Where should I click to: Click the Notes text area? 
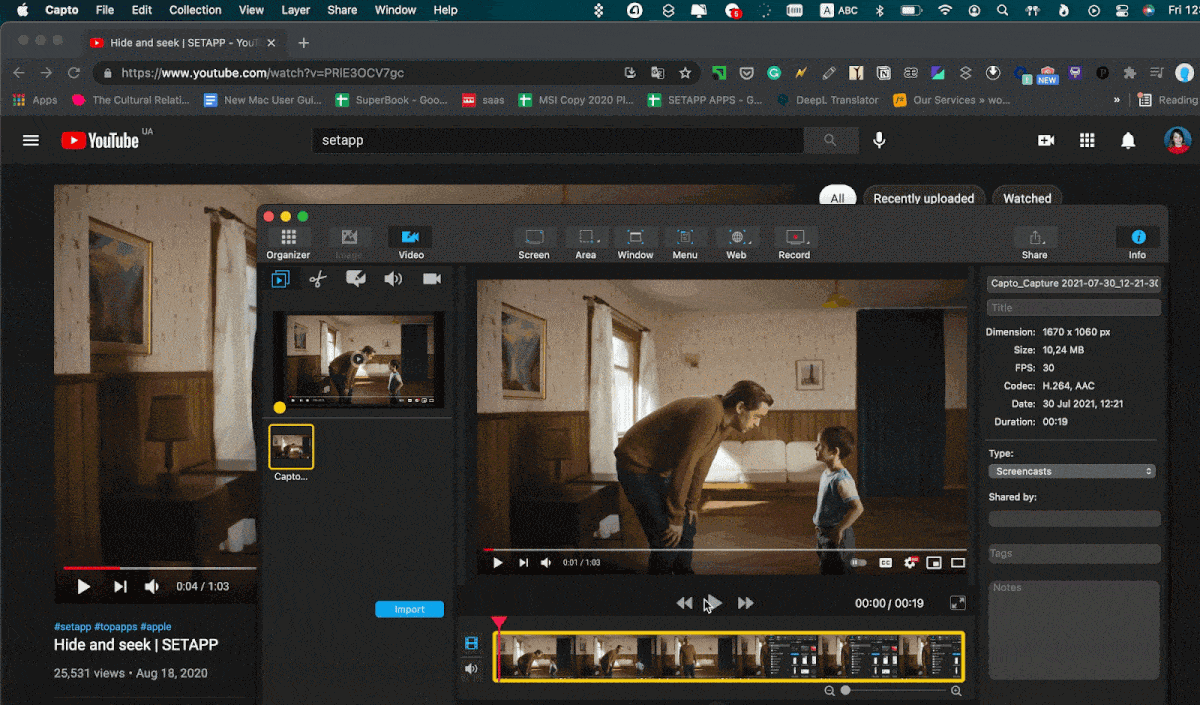[x=1074, y=629]
